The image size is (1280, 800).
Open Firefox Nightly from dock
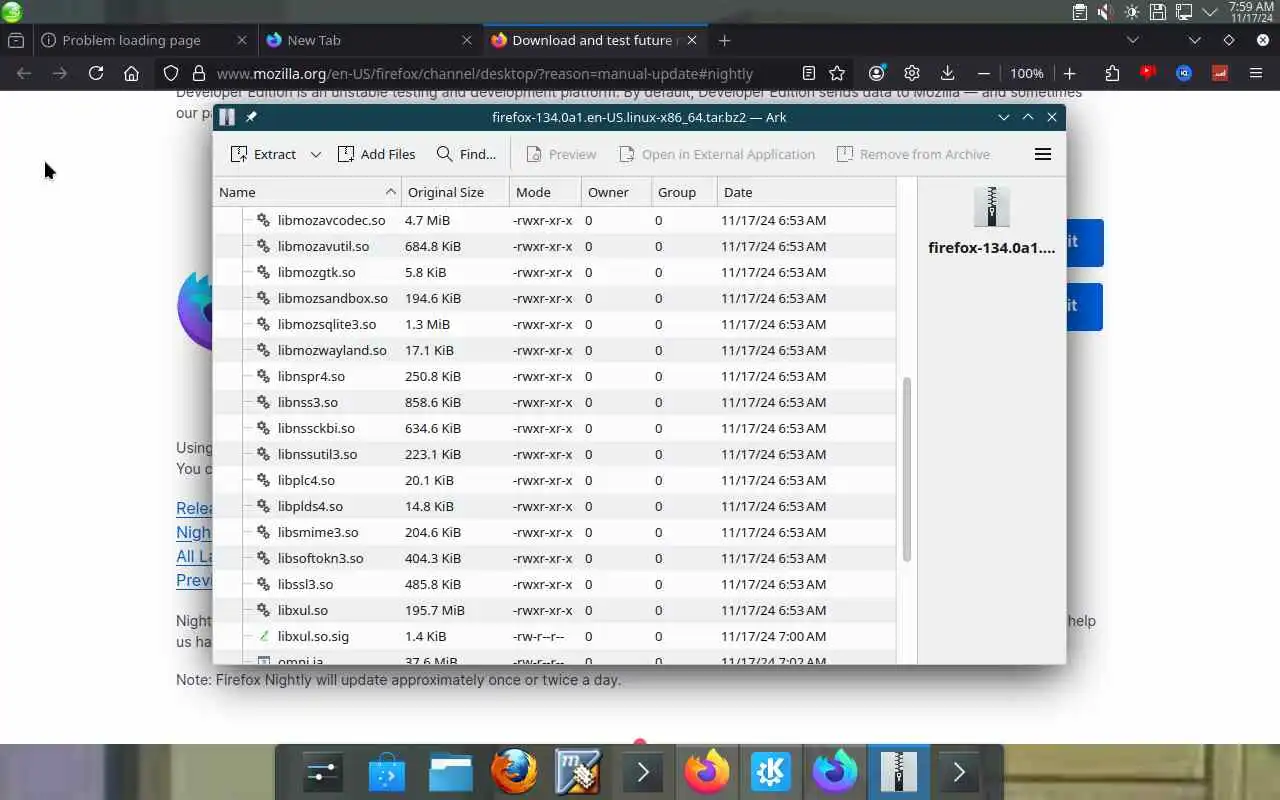834,772
